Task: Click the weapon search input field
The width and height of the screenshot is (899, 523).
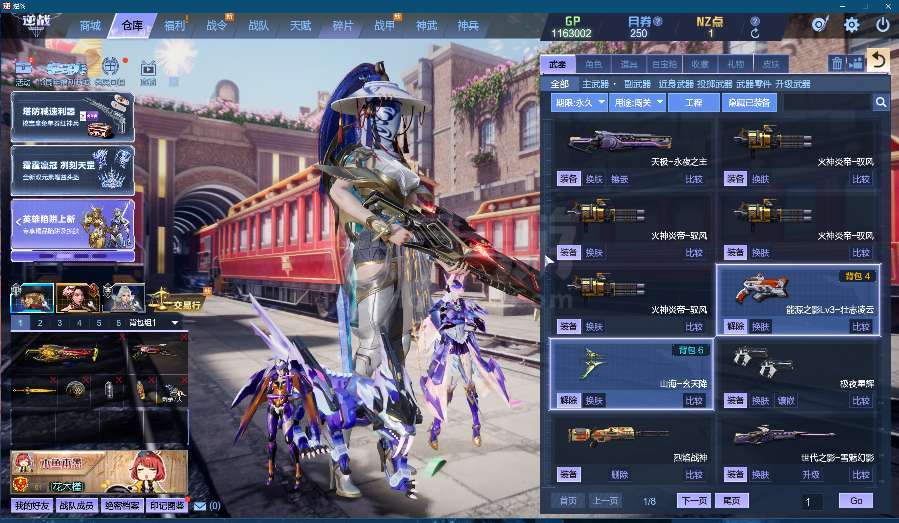Action: pos(827,103)
